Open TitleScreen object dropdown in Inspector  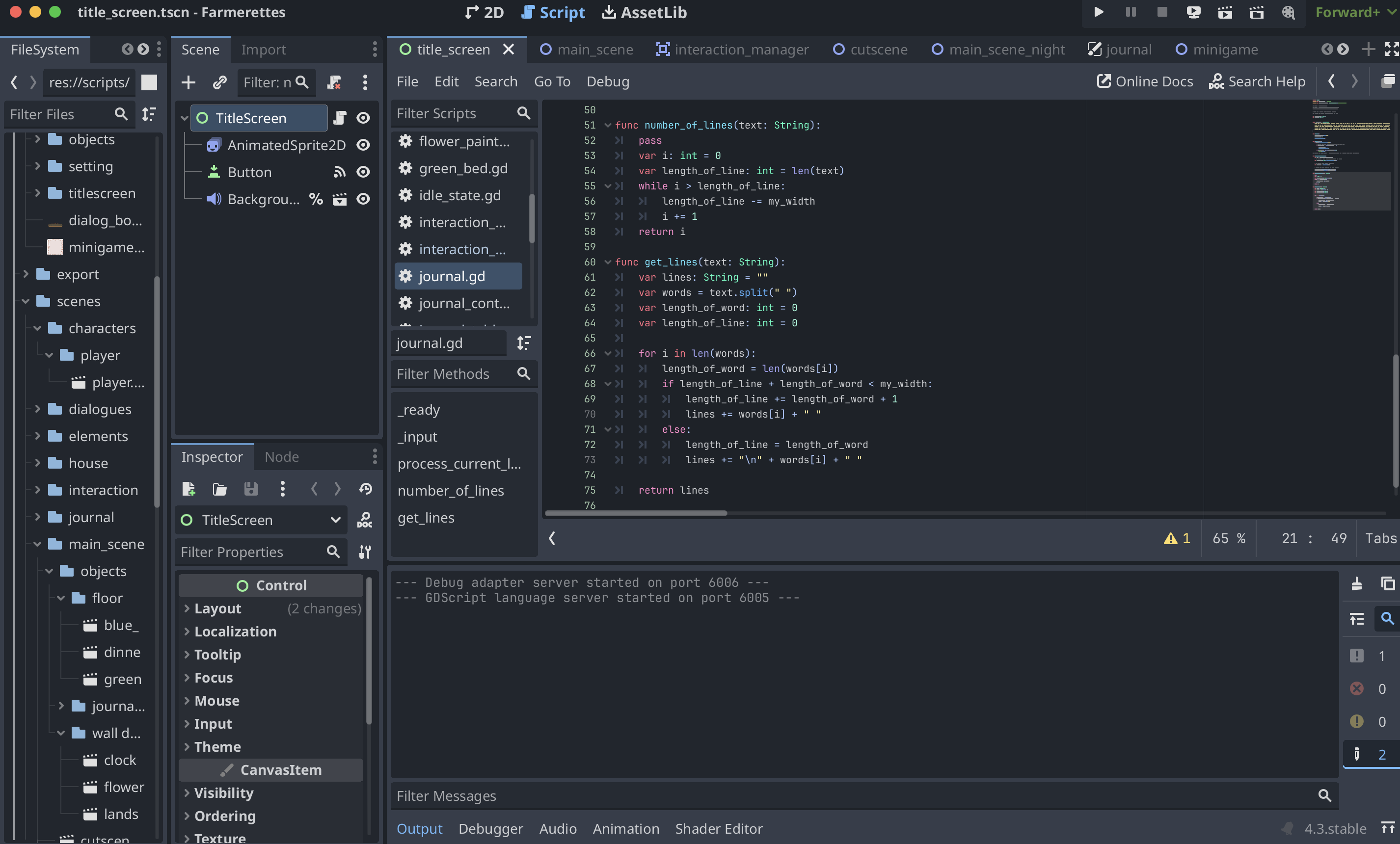pyautogui.click(x=261, y=520)
